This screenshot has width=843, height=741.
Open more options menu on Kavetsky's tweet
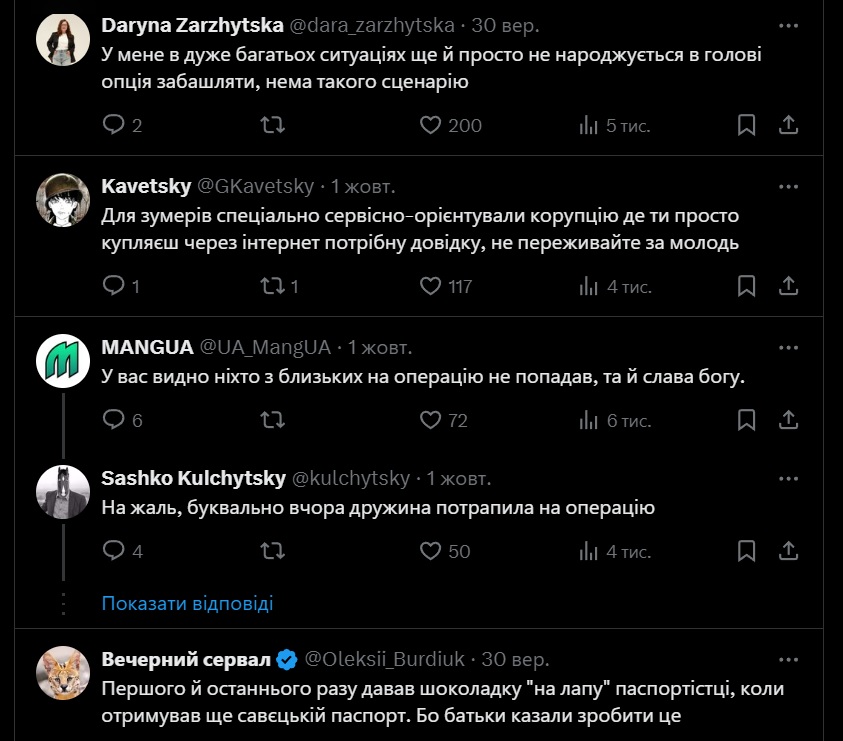[x=788, y=186]
